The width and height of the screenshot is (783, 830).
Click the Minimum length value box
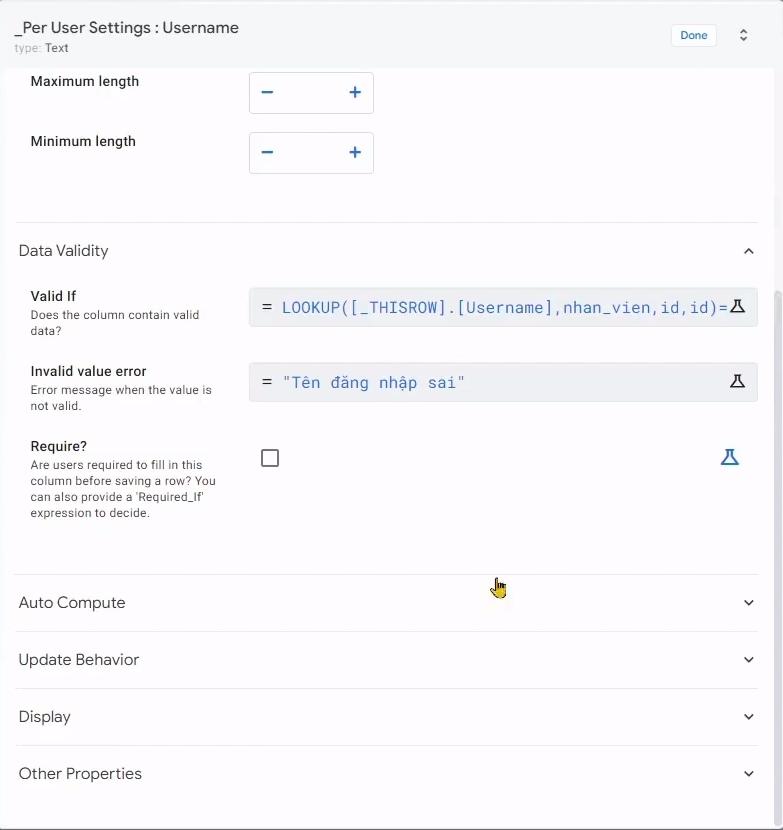click(x=311, y=152)
